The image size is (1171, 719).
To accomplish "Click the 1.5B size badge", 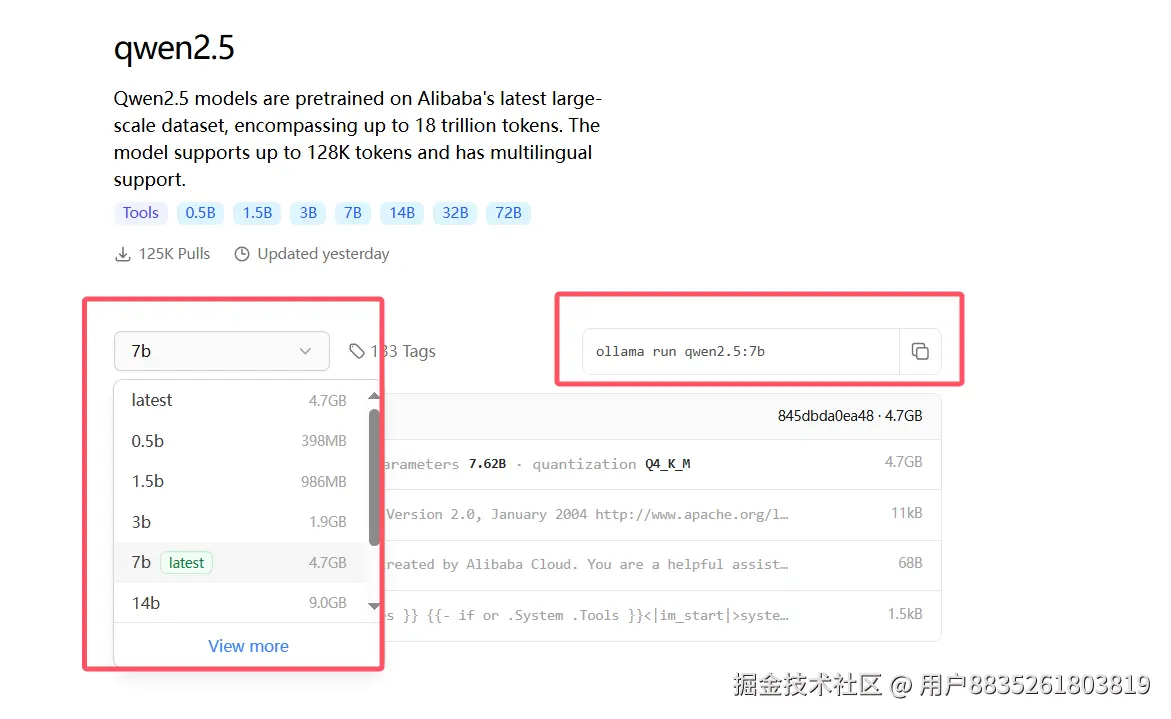I will [x=257, y=213].
